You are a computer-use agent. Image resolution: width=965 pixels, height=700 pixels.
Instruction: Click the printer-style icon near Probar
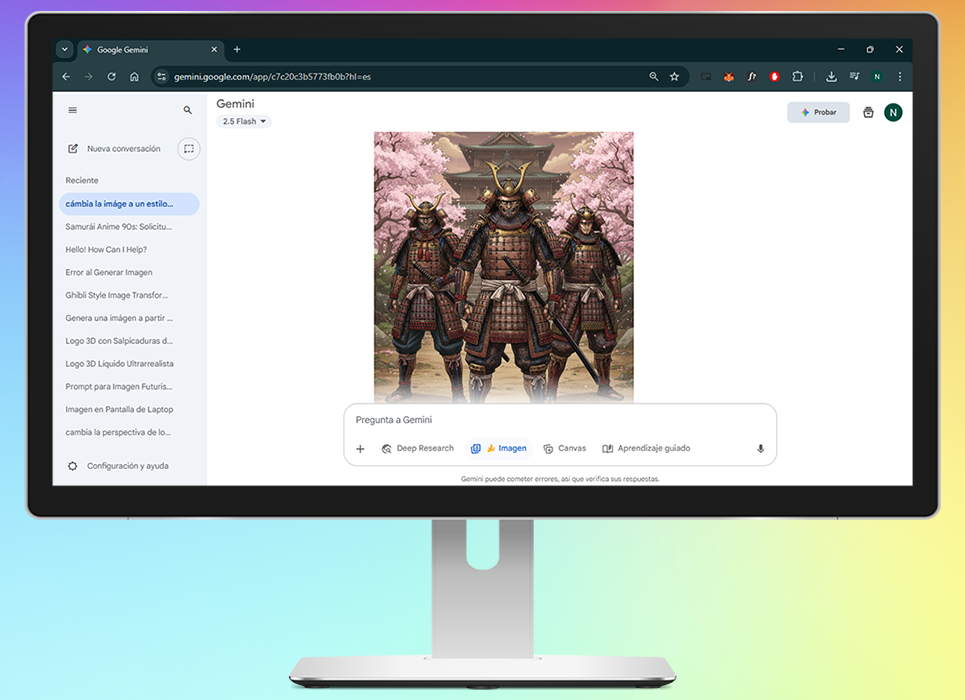click(x=867, y=112)
